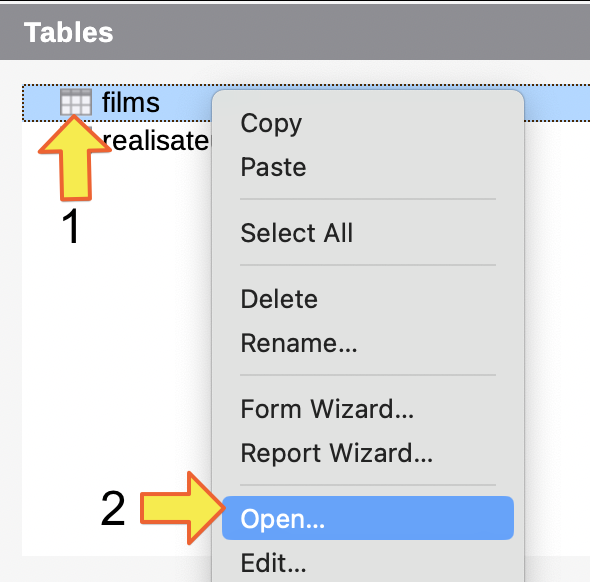Screen dimensions: 590x582
Task: Launch Report Wizard... from the menu
Action: click(x=336, y=453)
